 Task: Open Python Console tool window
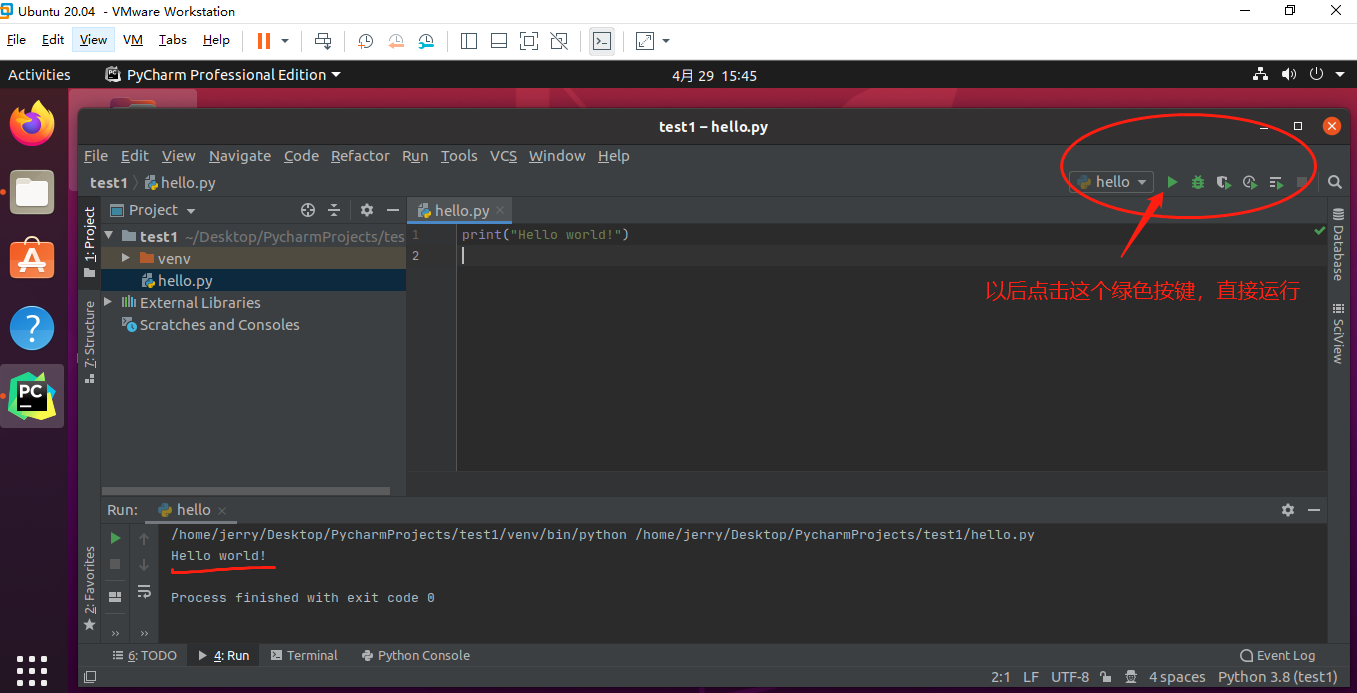click(x=415, y=656)
